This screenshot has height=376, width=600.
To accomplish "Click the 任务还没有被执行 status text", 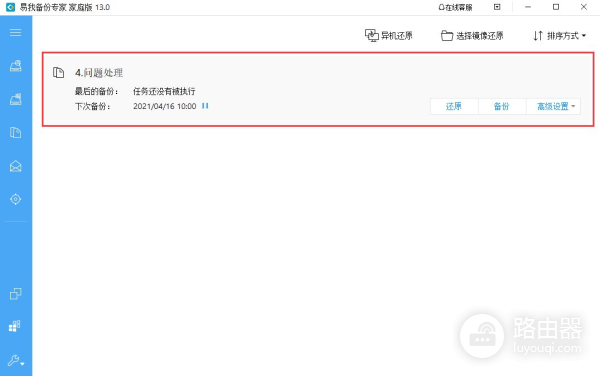I will (164, 91).
